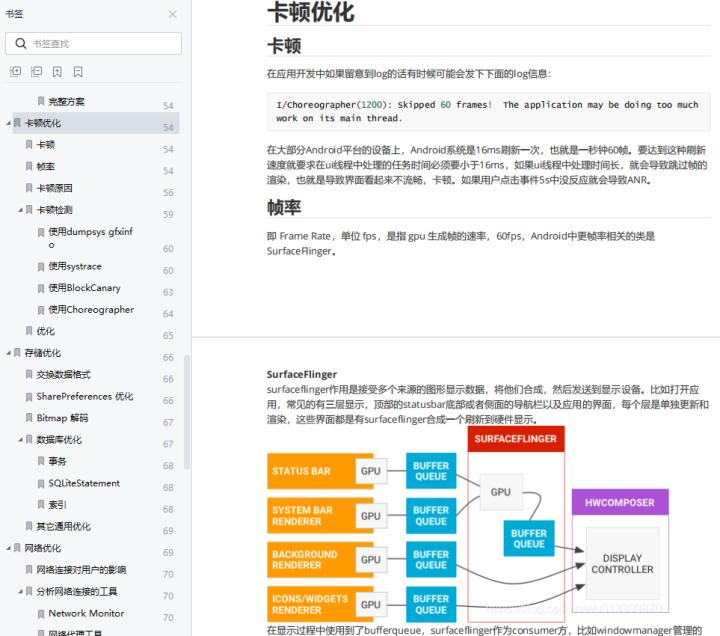Open the SharePreferences 优化 bookmark
Image resolution: width=720 pixels, height=636 pixels.
click(85, 396)
